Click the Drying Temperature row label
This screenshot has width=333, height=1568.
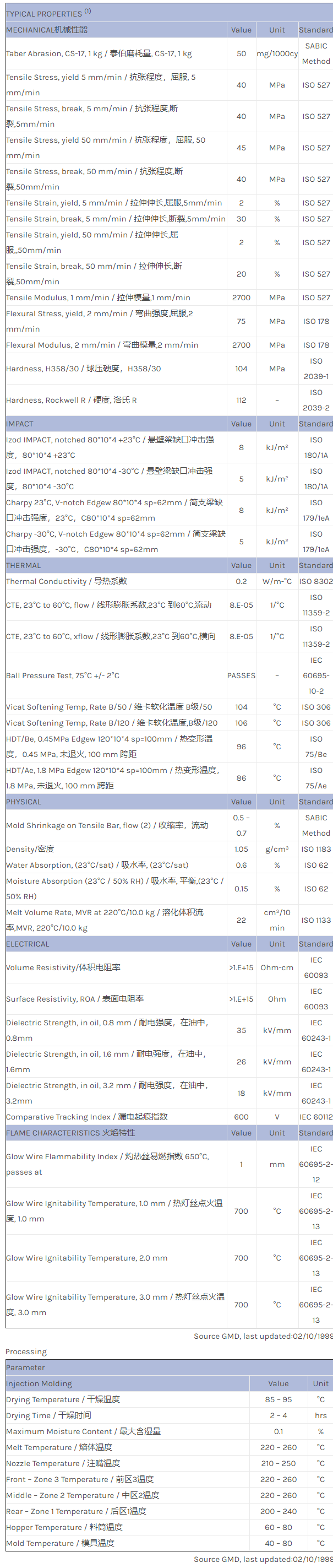coord(63,1399)
